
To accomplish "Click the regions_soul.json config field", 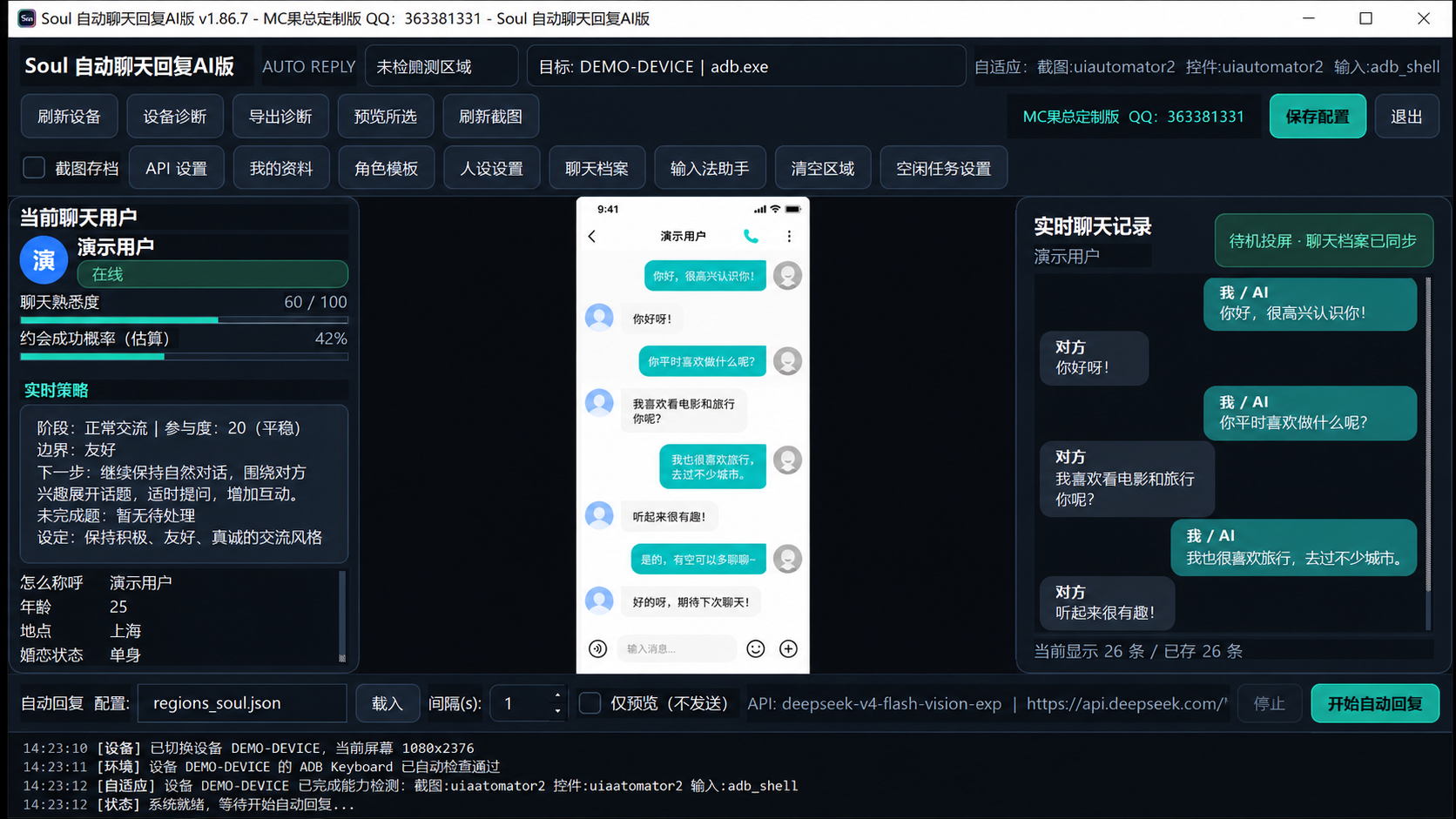I will click(x=242, y=703).
